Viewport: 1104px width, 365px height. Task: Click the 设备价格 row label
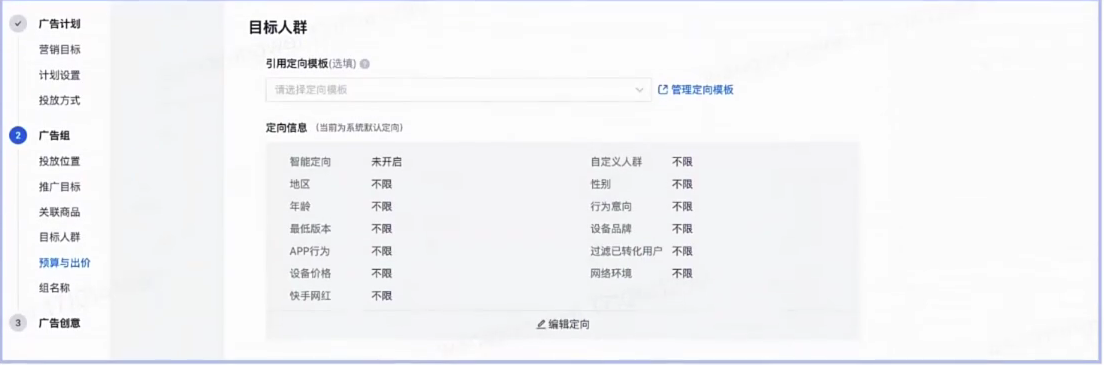(x=310, y=273)
